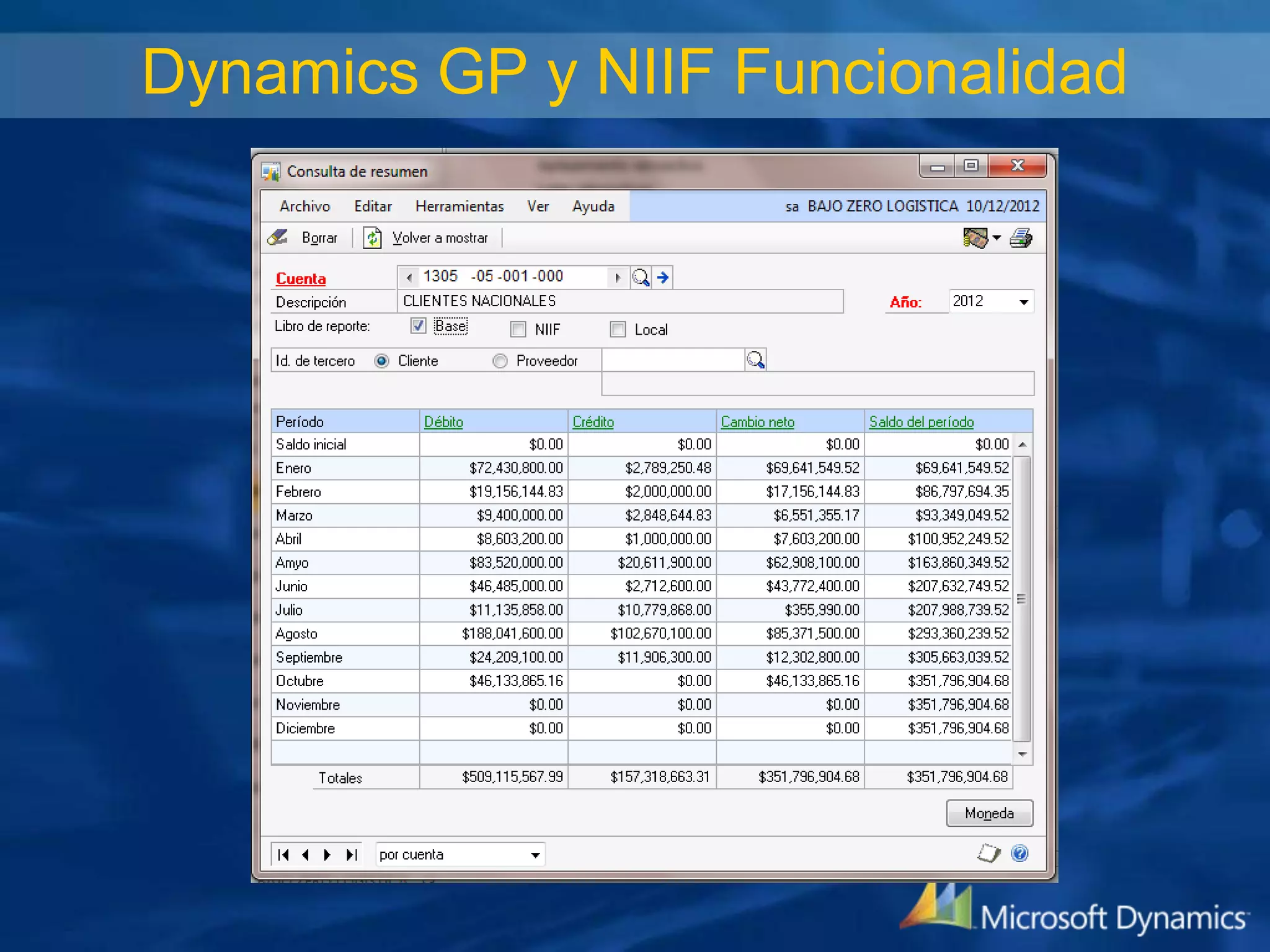Click the Amyo period row
Screen dimensions: 1270x952
[642, 563]
